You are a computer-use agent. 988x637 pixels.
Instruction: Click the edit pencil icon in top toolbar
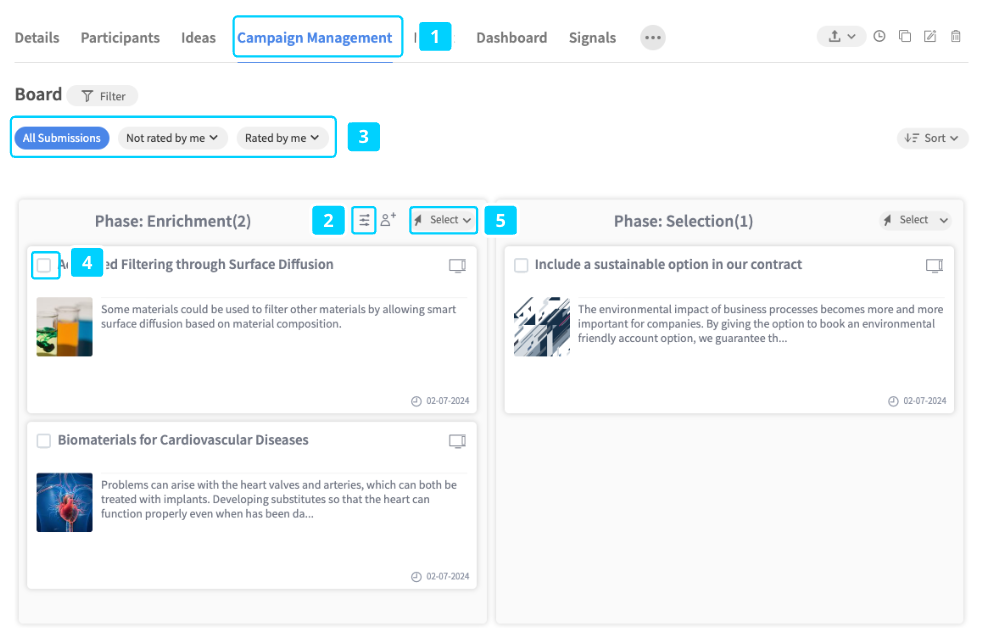[930, 36]
